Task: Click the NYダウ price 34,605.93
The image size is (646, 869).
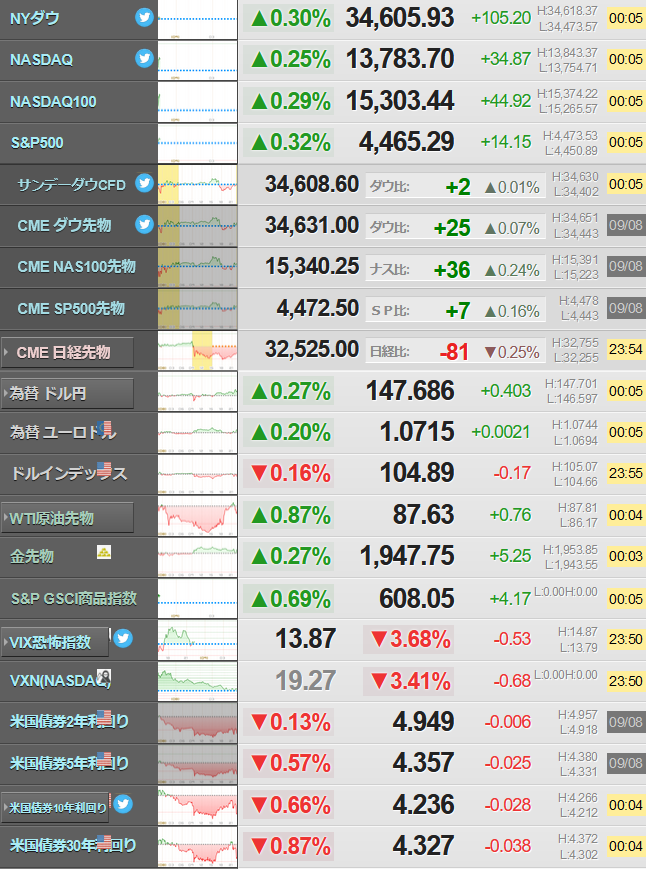Action: click(x=400, y=18)
